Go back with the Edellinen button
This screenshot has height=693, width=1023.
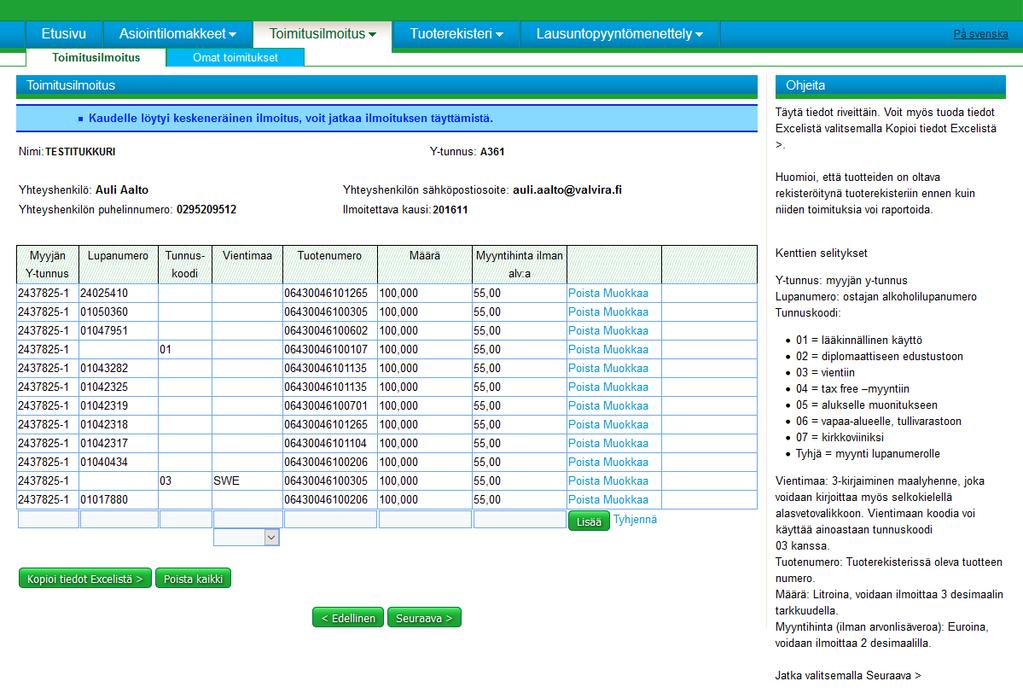pyautogui.click(x=348, y=618)
